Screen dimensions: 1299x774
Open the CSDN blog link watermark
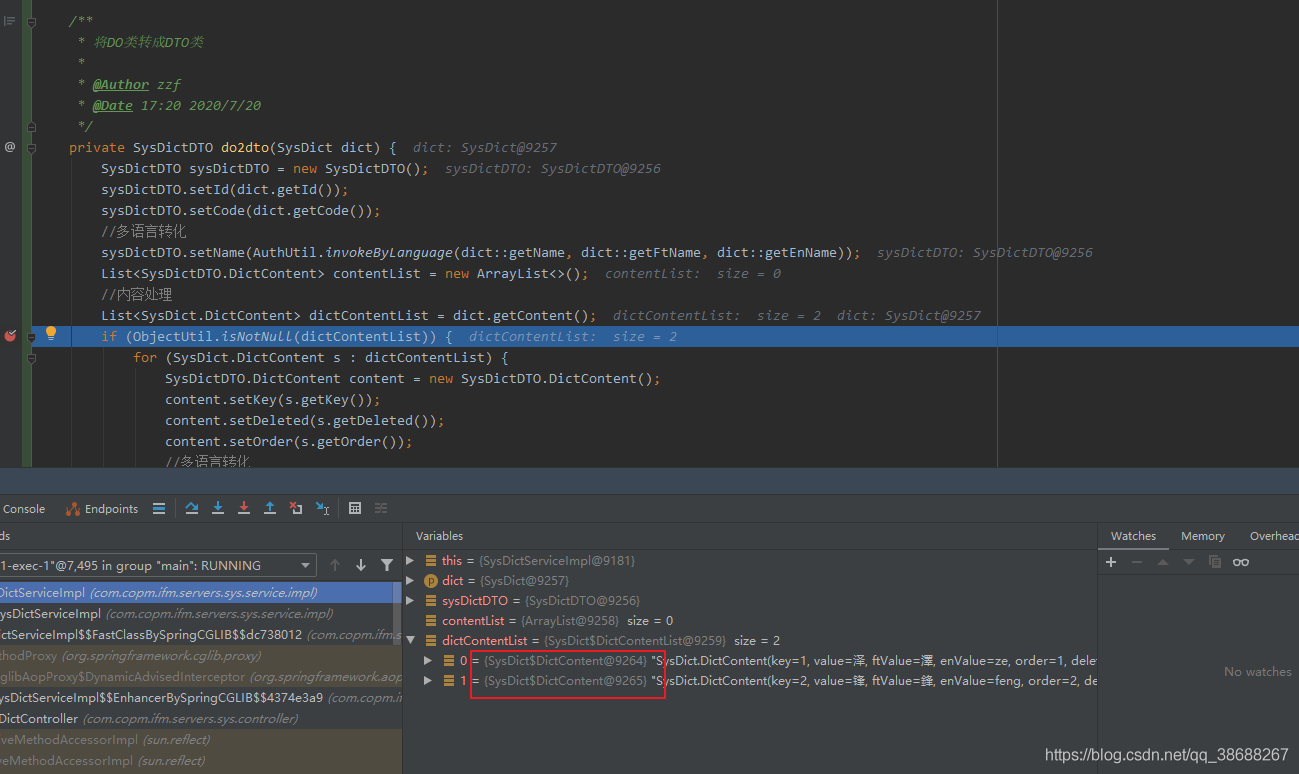1165,755
